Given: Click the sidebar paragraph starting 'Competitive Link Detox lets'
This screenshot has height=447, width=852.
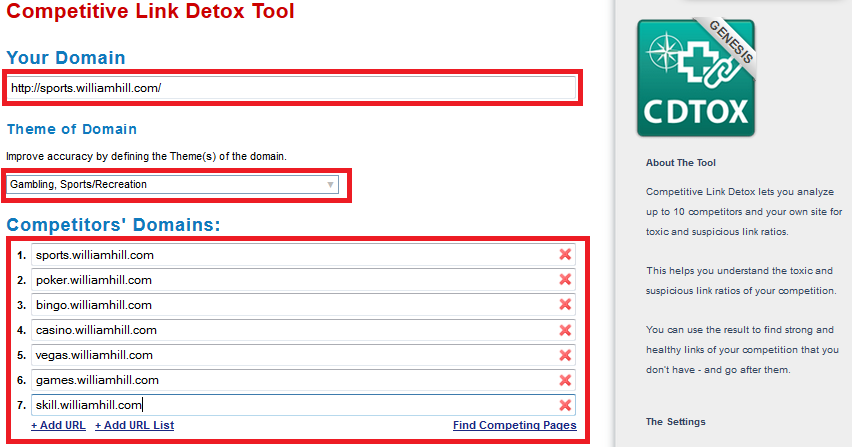Looking at the screenshot, I should [744, 212].
